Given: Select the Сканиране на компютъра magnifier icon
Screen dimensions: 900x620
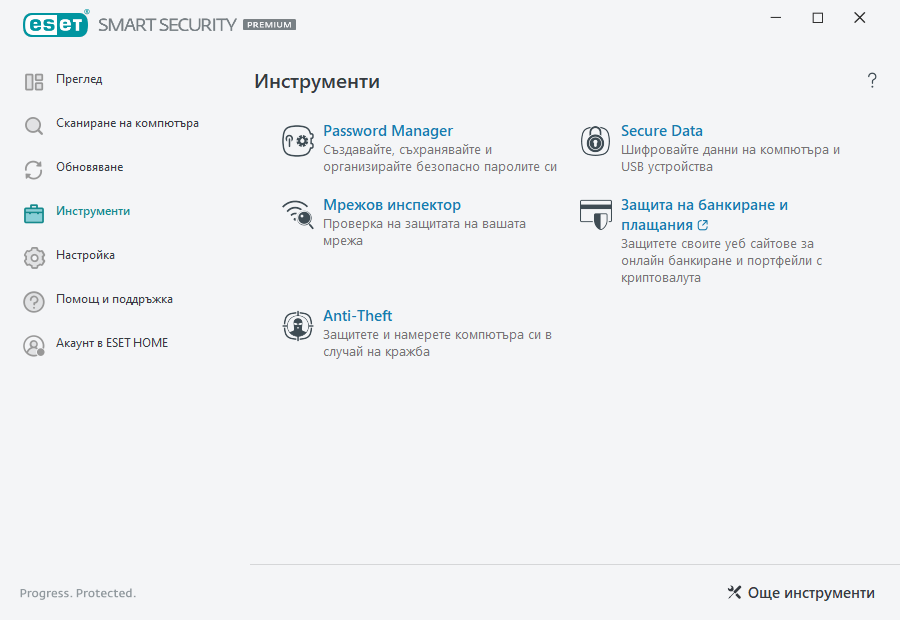Looking at the screenshot, I should (33, 124).
